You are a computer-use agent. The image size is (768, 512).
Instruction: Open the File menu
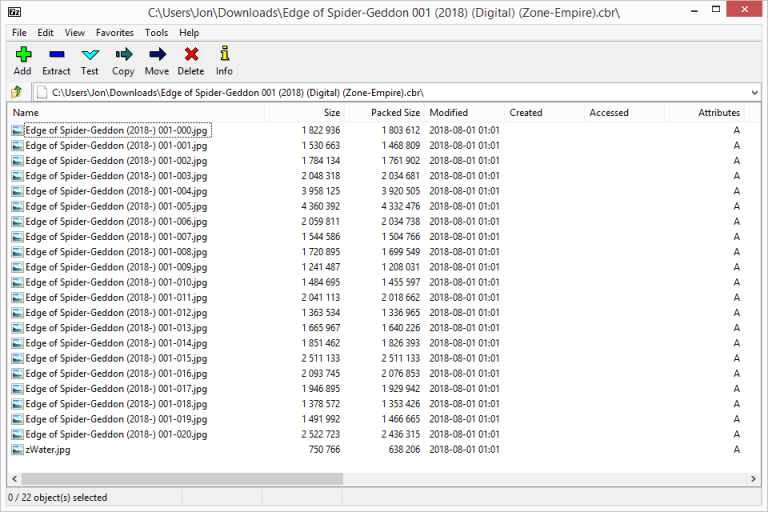click(19, 33)
